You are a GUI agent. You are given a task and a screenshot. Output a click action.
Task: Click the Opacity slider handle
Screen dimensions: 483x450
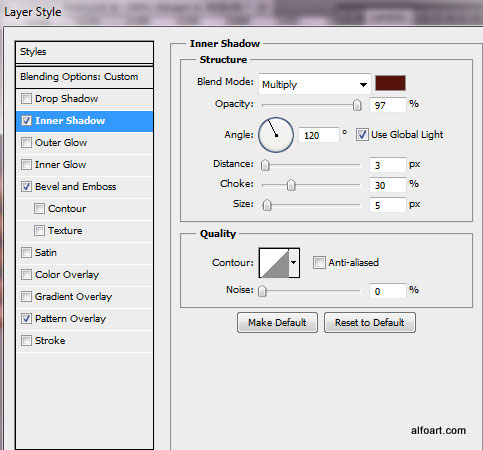(x=357, y=105)
